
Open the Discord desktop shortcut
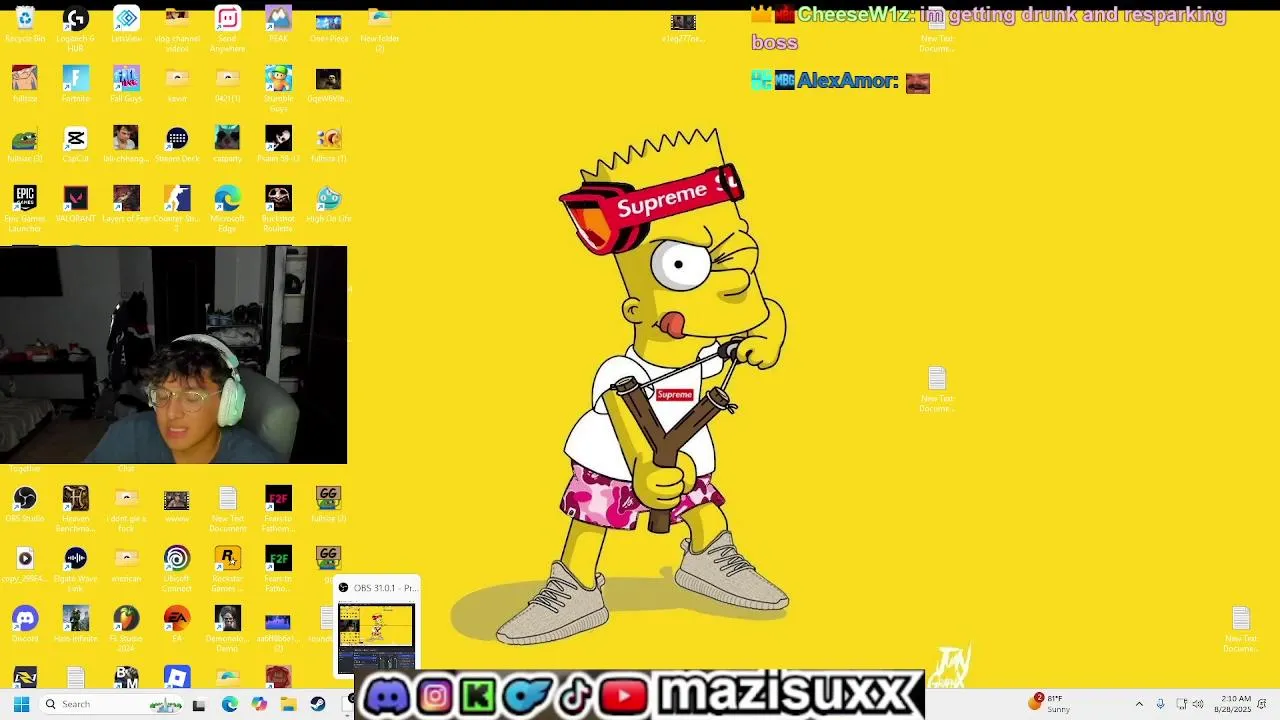click(25, 624)
